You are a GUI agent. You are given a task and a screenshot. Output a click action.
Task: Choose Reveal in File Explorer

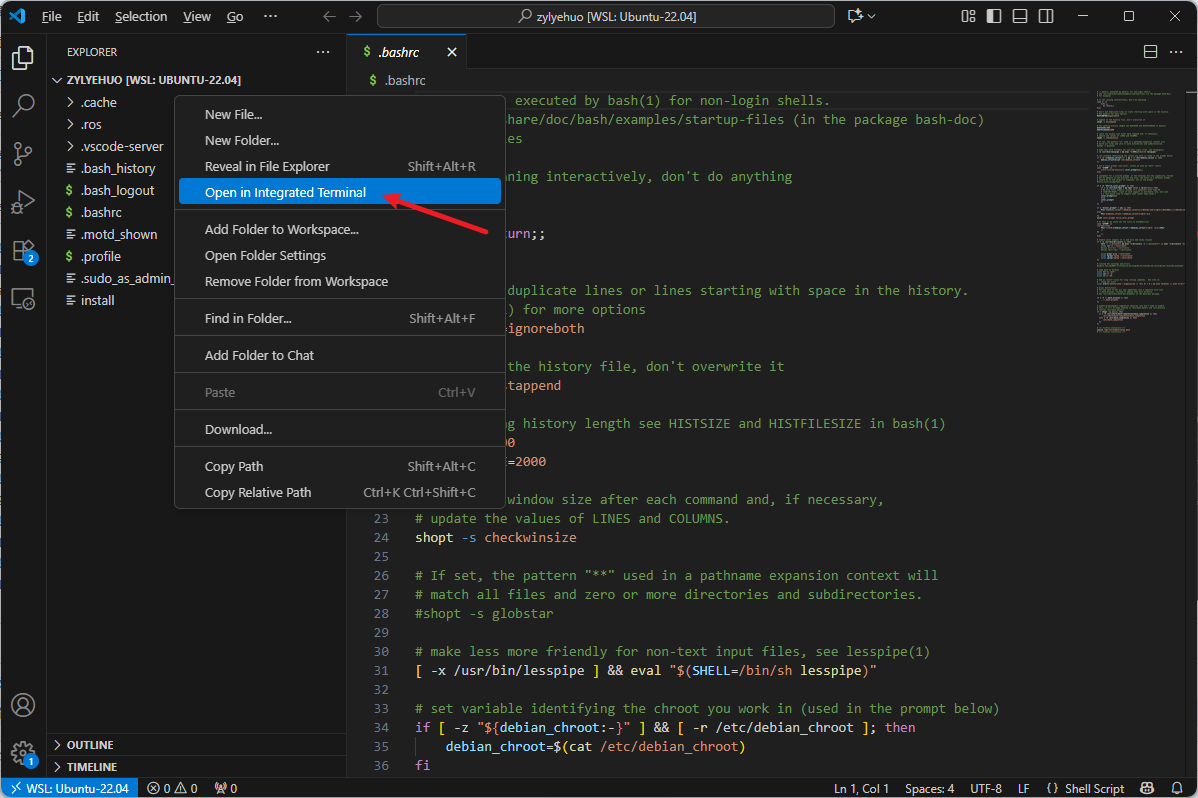click(340, 167)
